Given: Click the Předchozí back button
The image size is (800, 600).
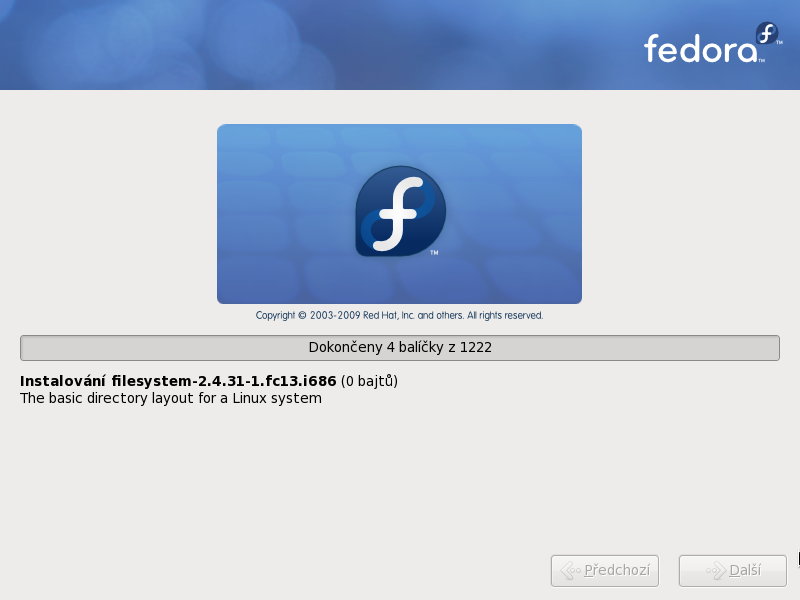Looking at the screenshot, I should click(x=605, y=570).
